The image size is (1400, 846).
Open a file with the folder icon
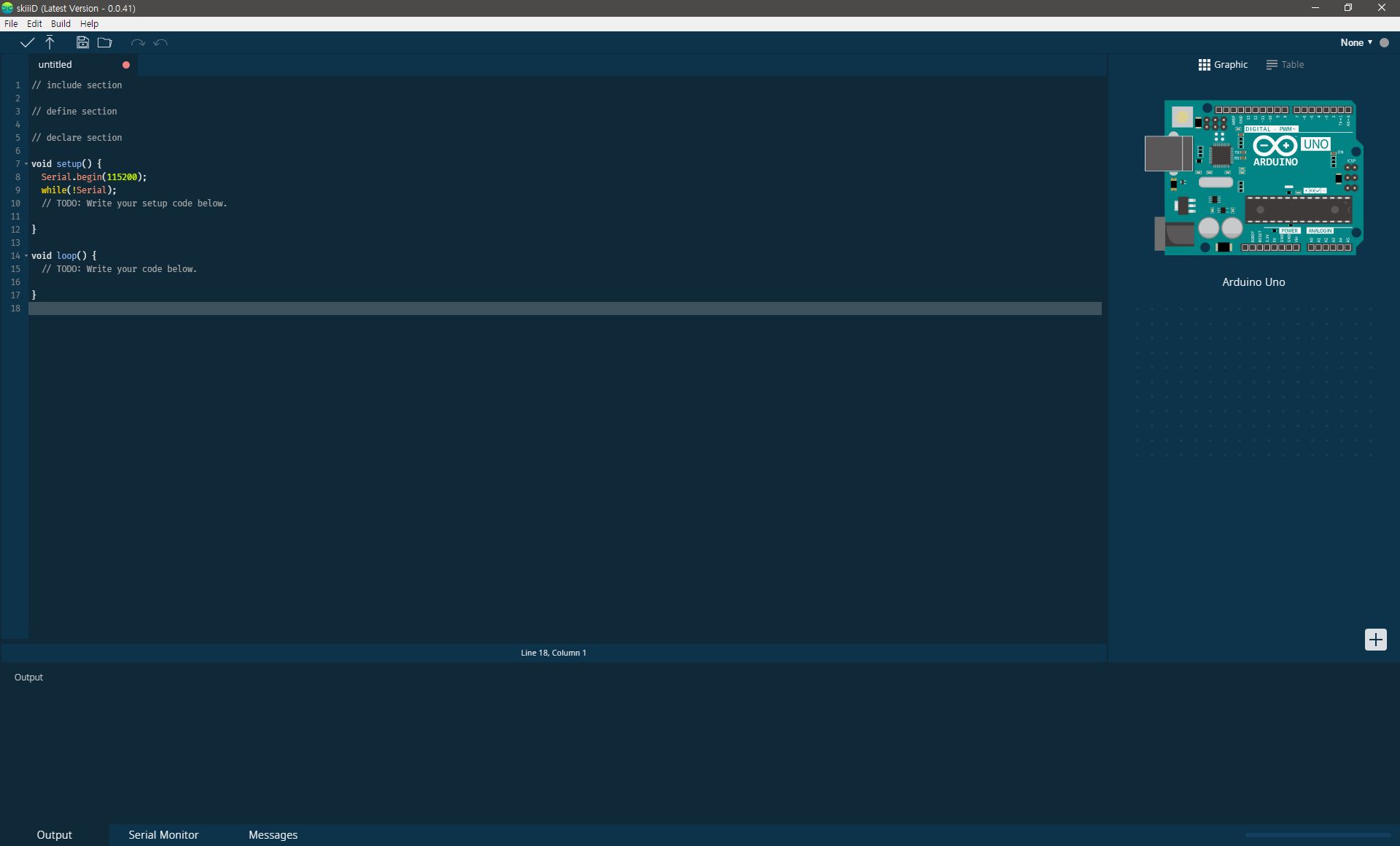pyautogui.click(x=105, y=42)
